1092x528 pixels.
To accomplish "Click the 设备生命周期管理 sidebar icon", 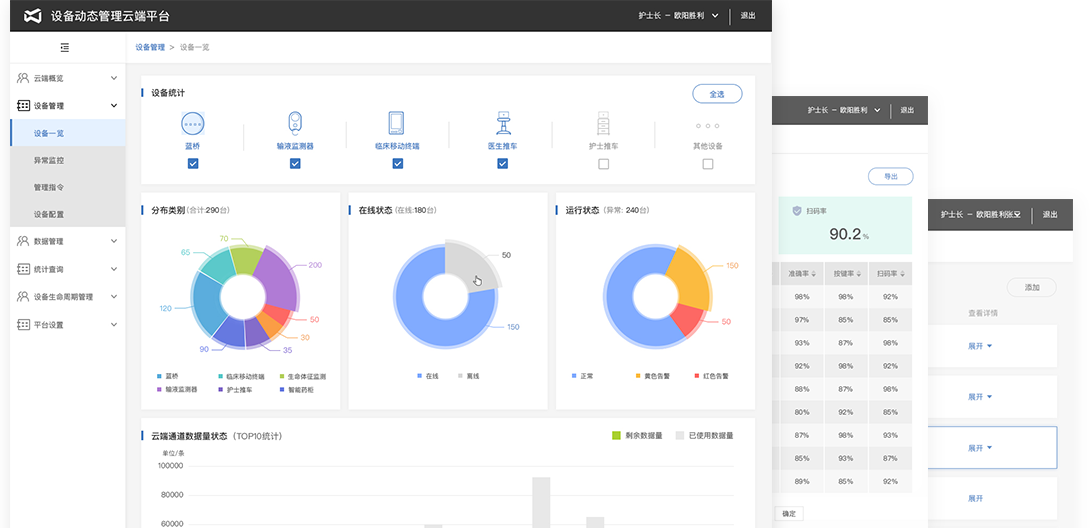I will point(23,297).
